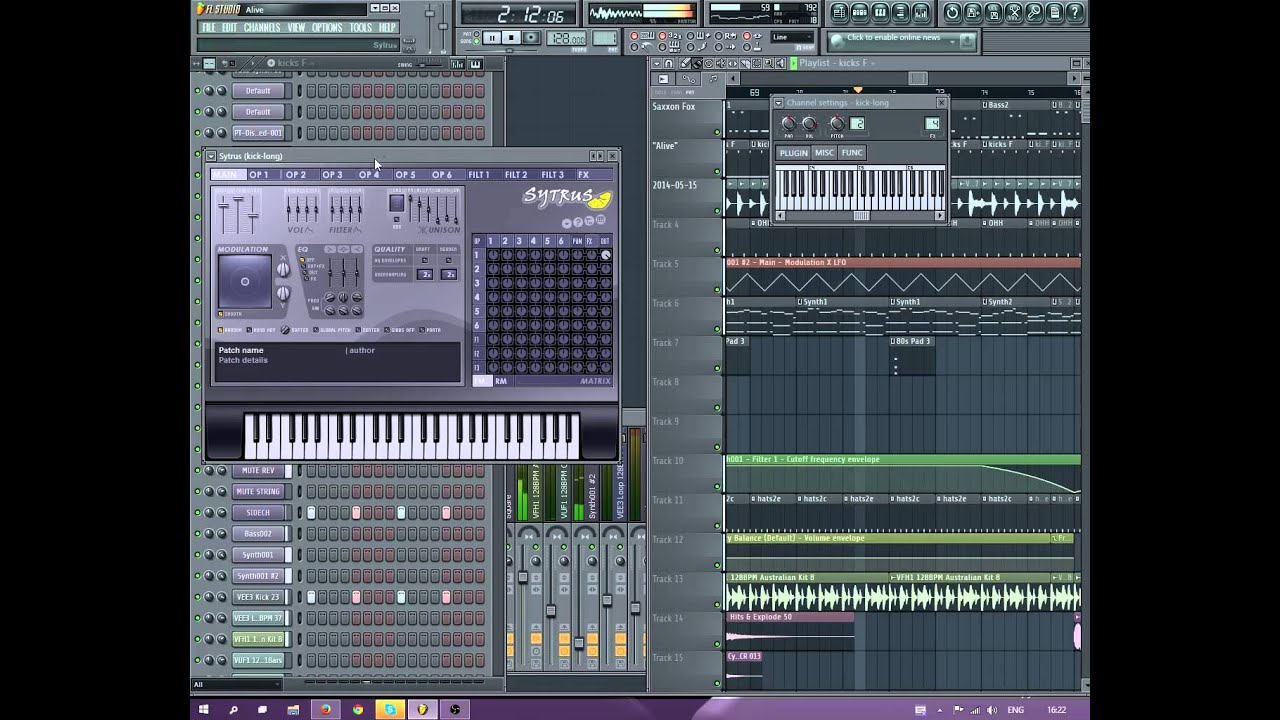Click the Play/Pause transport button
The width and height of the screenshot is (1280, 720).
tap(491, 38)
